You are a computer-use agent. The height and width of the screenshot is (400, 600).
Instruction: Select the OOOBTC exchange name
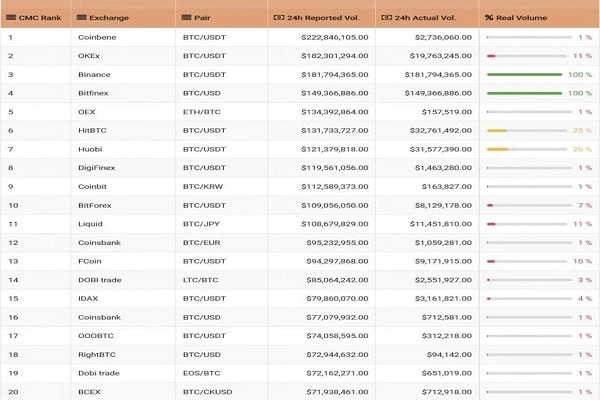[96, 336]
